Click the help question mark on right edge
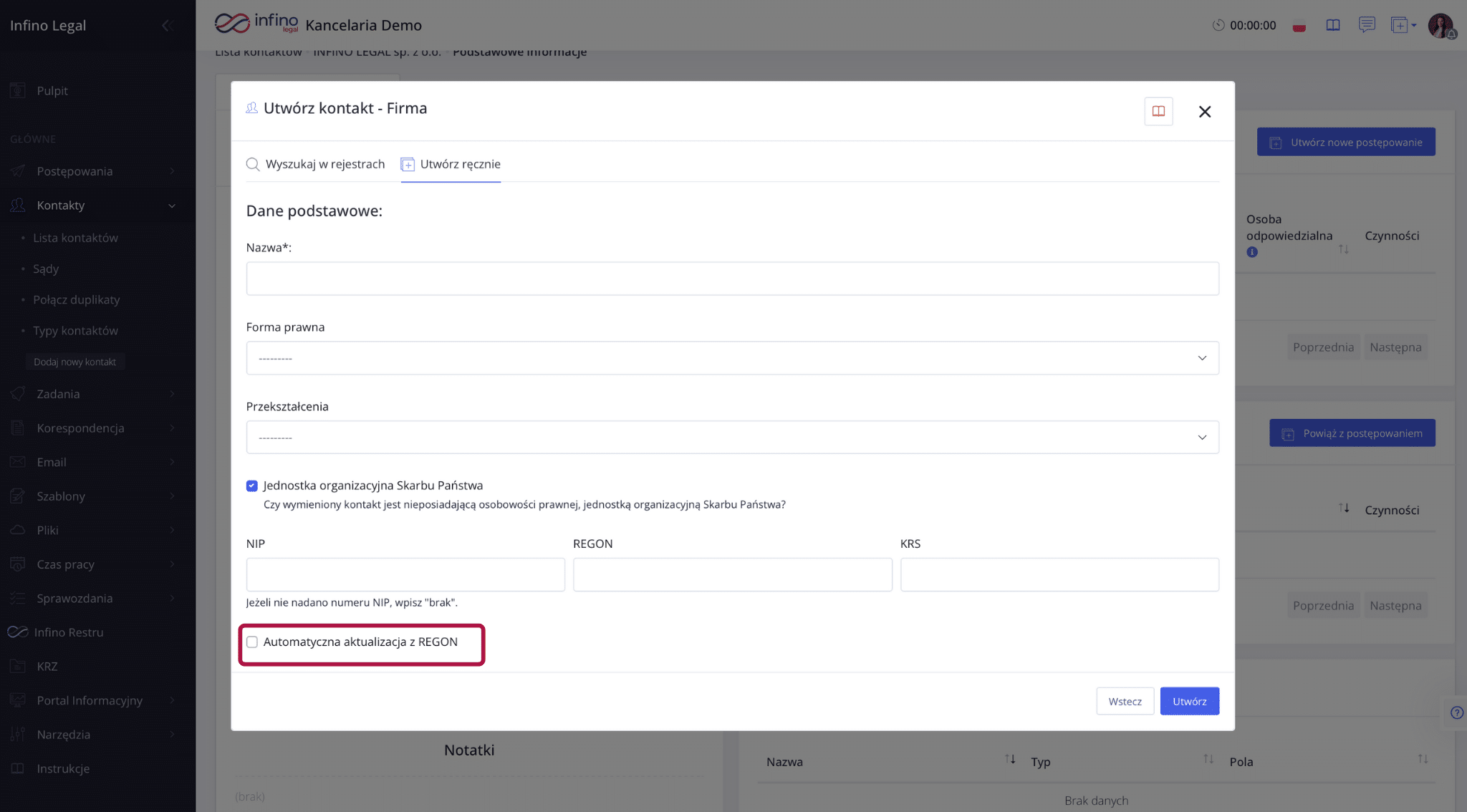The height and width of the screenshot is (812, 1467). 1456,712
